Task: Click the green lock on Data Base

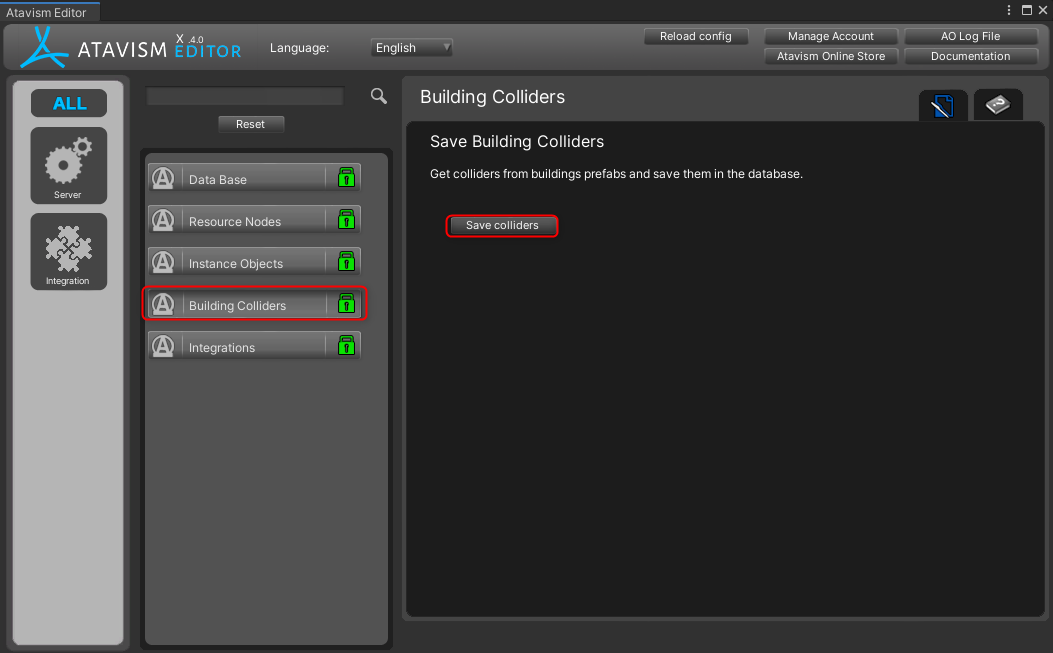Action: pos(346,178)
